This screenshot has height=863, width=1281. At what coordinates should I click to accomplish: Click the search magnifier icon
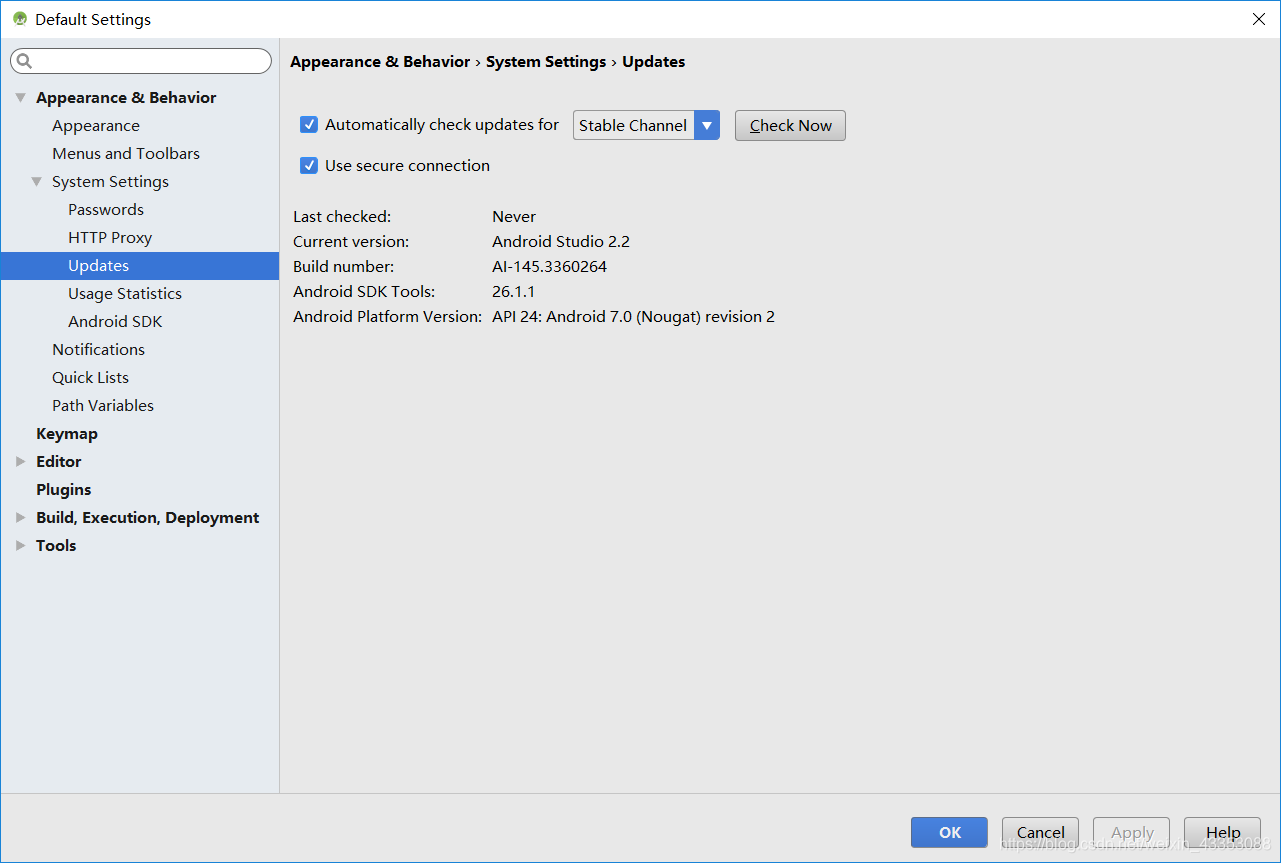(25, 61)
